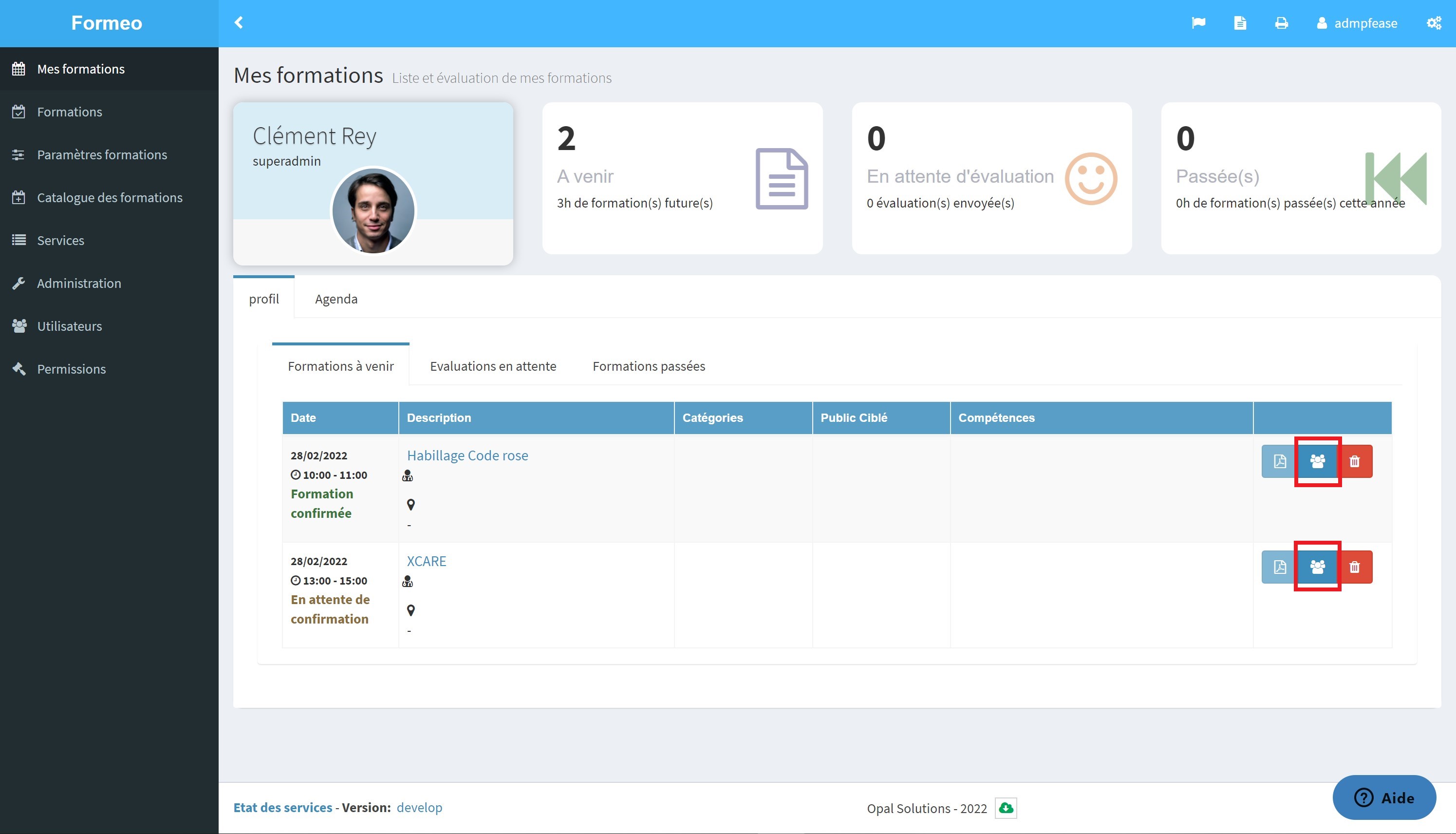The height and width of the screenshot is (834, 1456).
Task: Click trash button on XCARE row
Action: 1355,567
